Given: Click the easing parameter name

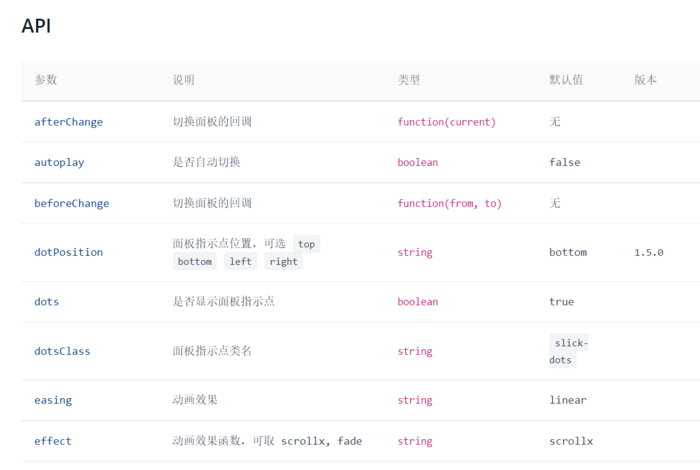Looking at the screenshot, I should point(53,400).
